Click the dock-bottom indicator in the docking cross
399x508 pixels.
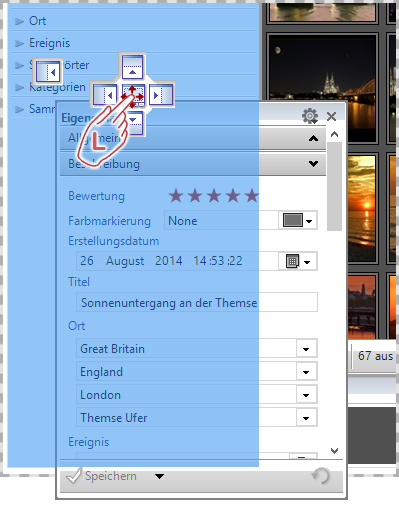pyautogui.click(x=133, y=123)
